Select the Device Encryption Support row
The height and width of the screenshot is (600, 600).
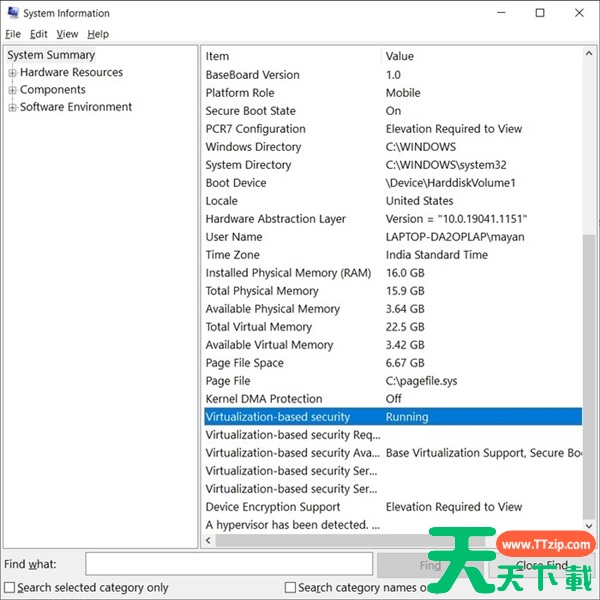(393, 506)
